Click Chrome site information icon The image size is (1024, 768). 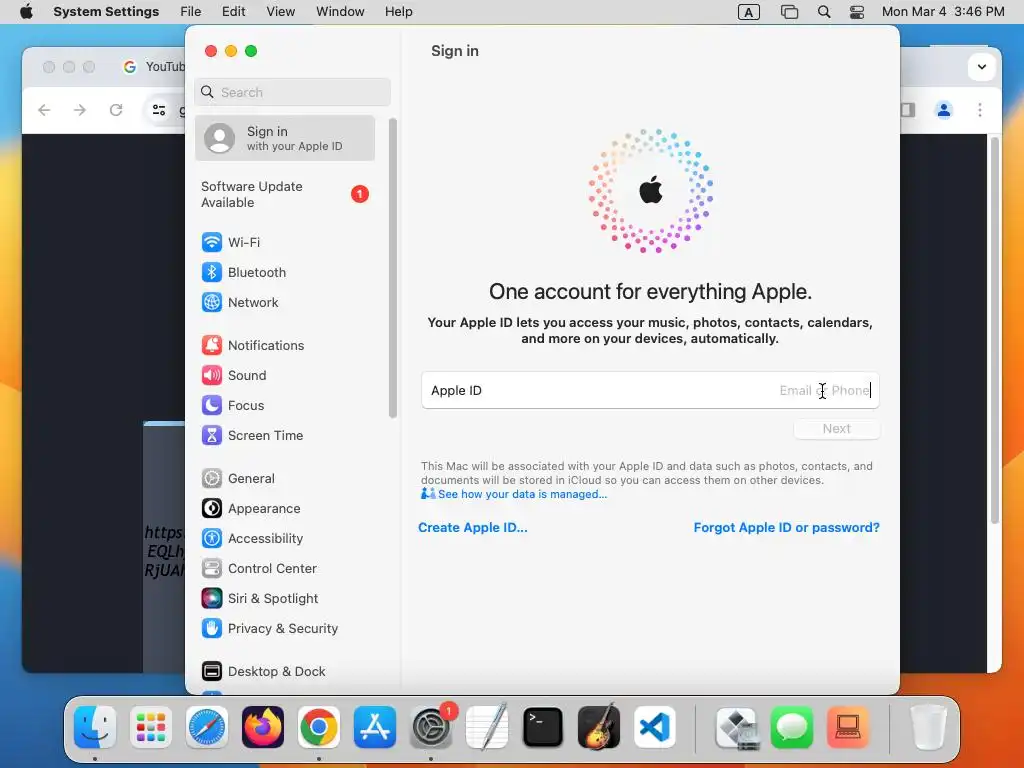pos(159,110)
